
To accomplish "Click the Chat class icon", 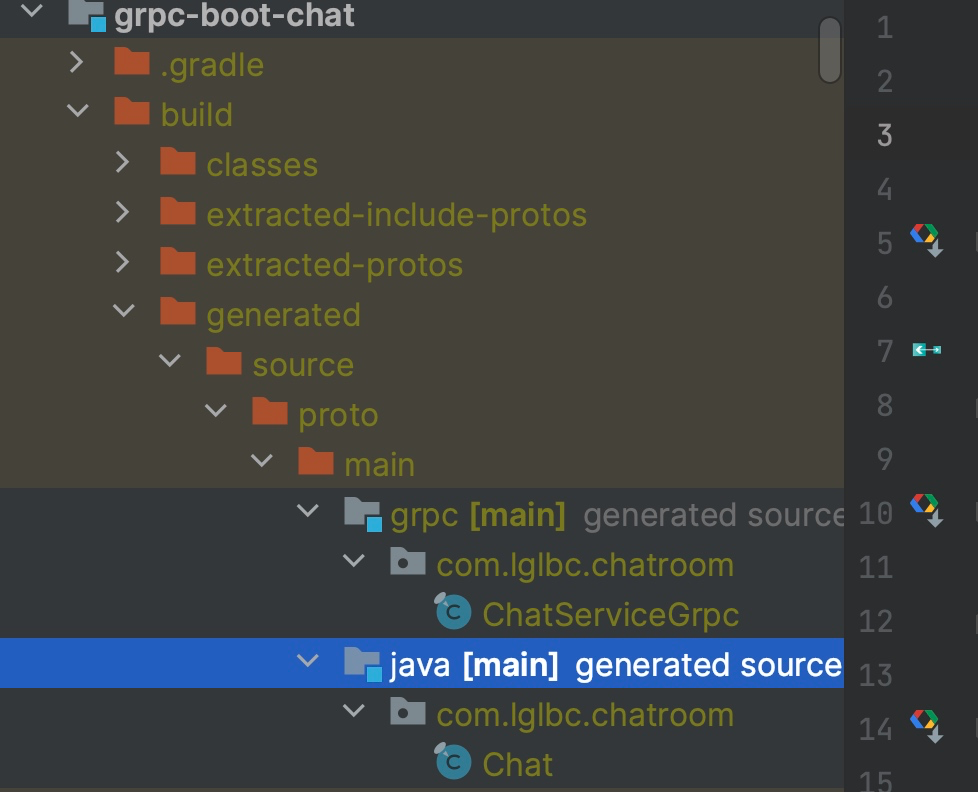I will (453, 762).
